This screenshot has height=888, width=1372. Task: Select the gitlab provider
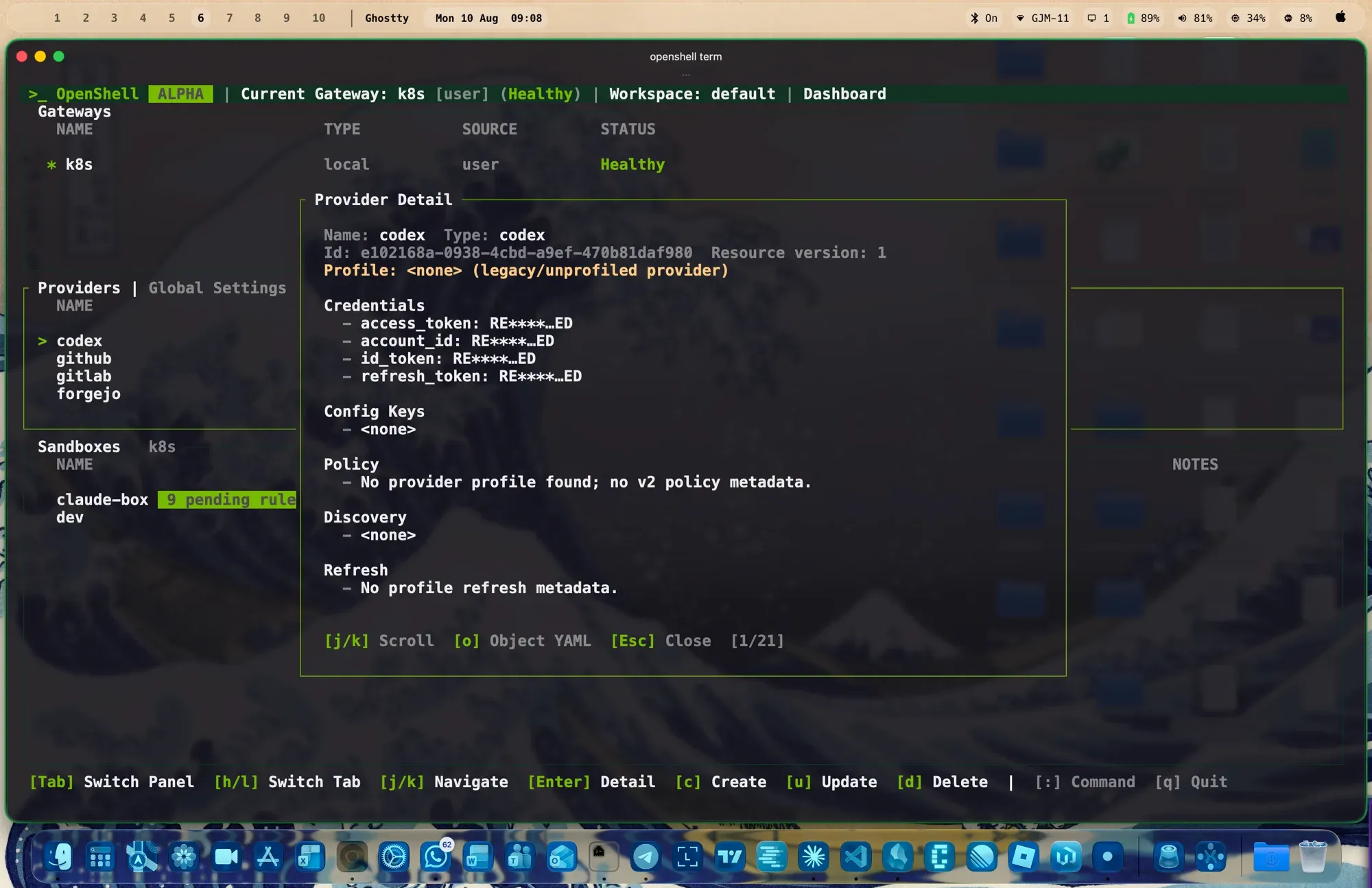84,376
